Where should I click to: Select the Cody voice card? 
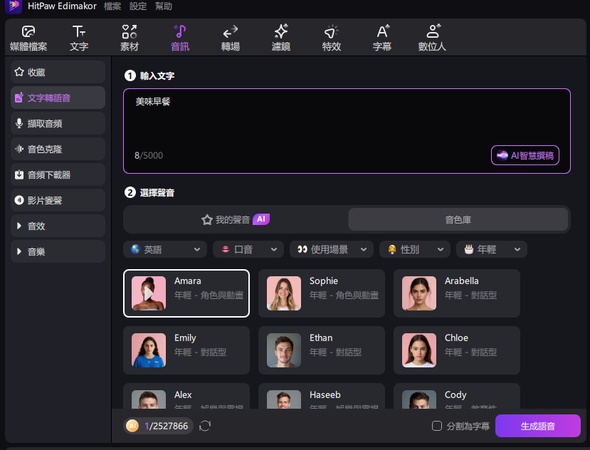457,396
